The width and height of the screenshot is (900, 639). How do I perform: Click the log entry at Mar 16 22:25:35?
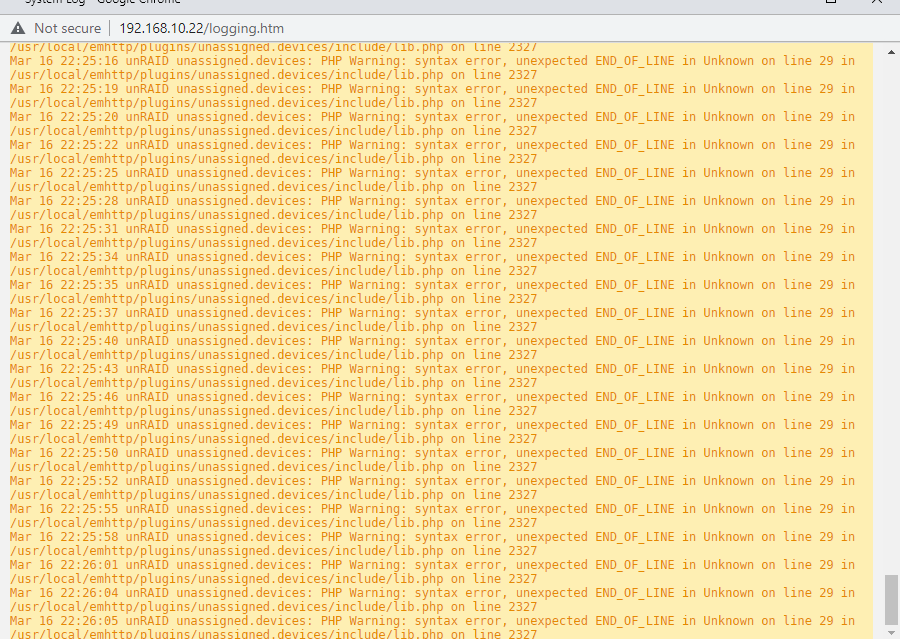point(432,292)
